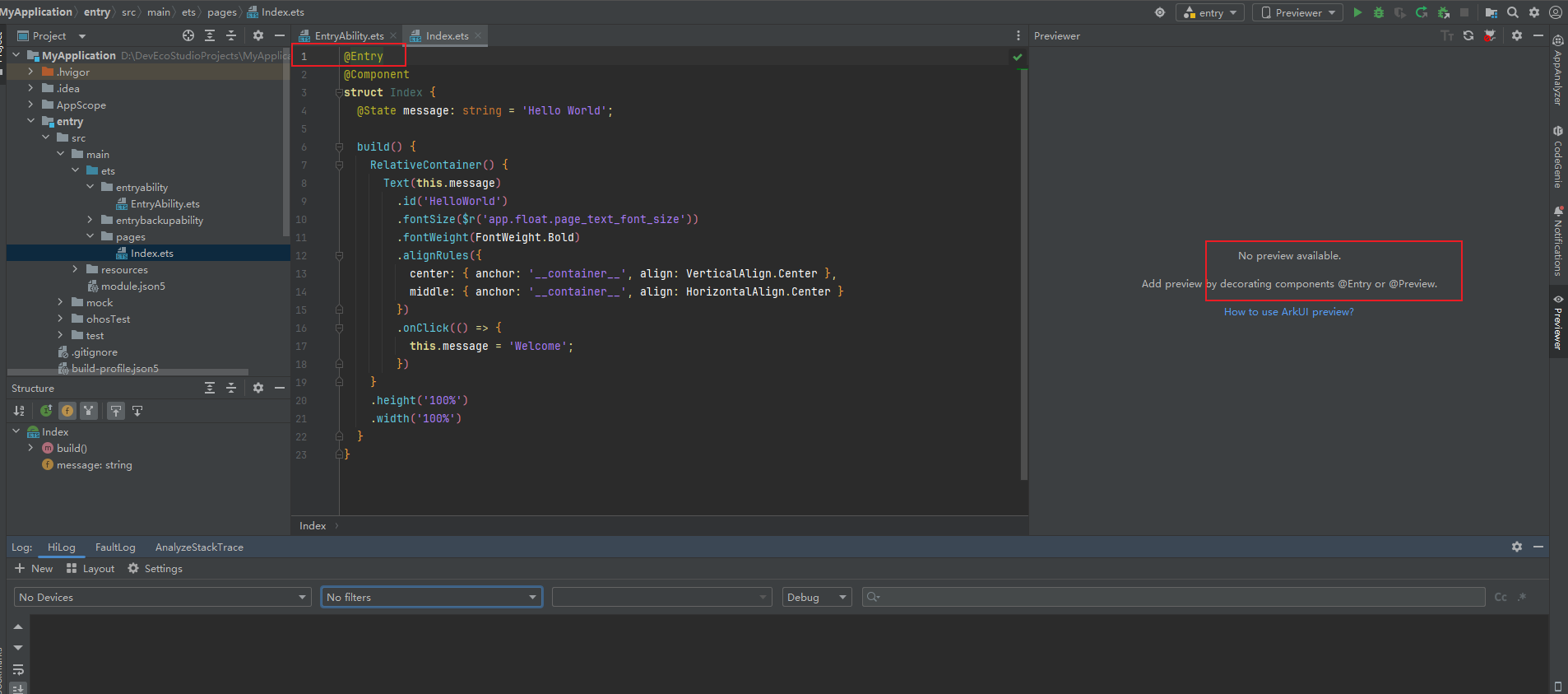Expand build() node in Structure
1568x694 pixels.
click(x=30, y=448)
